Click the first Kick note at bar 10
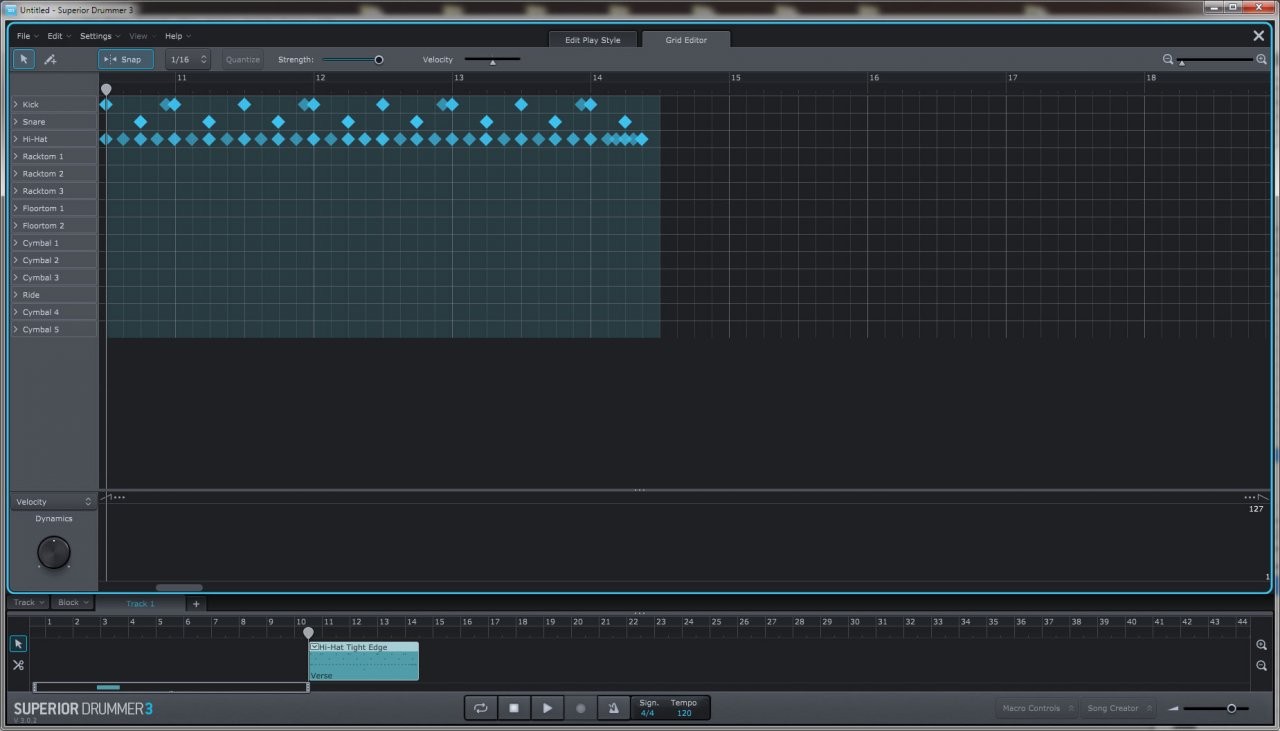This screenshot has width=1280, height=731. tap(106, 104)
